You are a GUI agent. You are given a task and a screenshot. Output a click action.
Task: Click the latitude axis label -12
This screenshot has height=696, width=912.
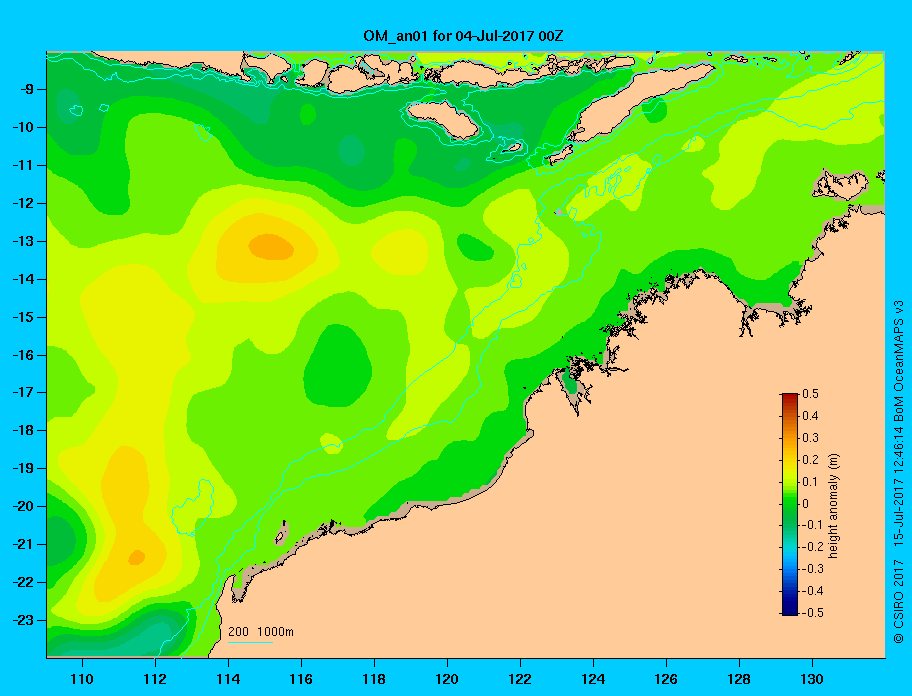[22, 204]
